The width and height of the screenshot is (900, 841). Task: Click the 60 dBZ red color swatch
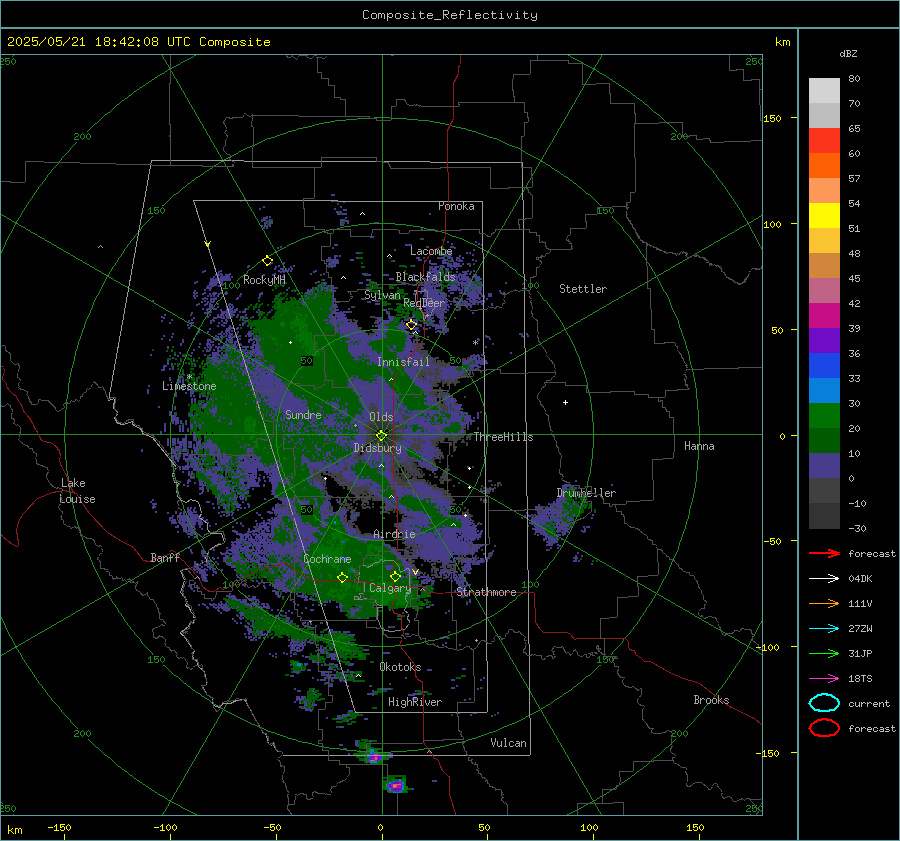pyautogui.click(x=824, y=140)
